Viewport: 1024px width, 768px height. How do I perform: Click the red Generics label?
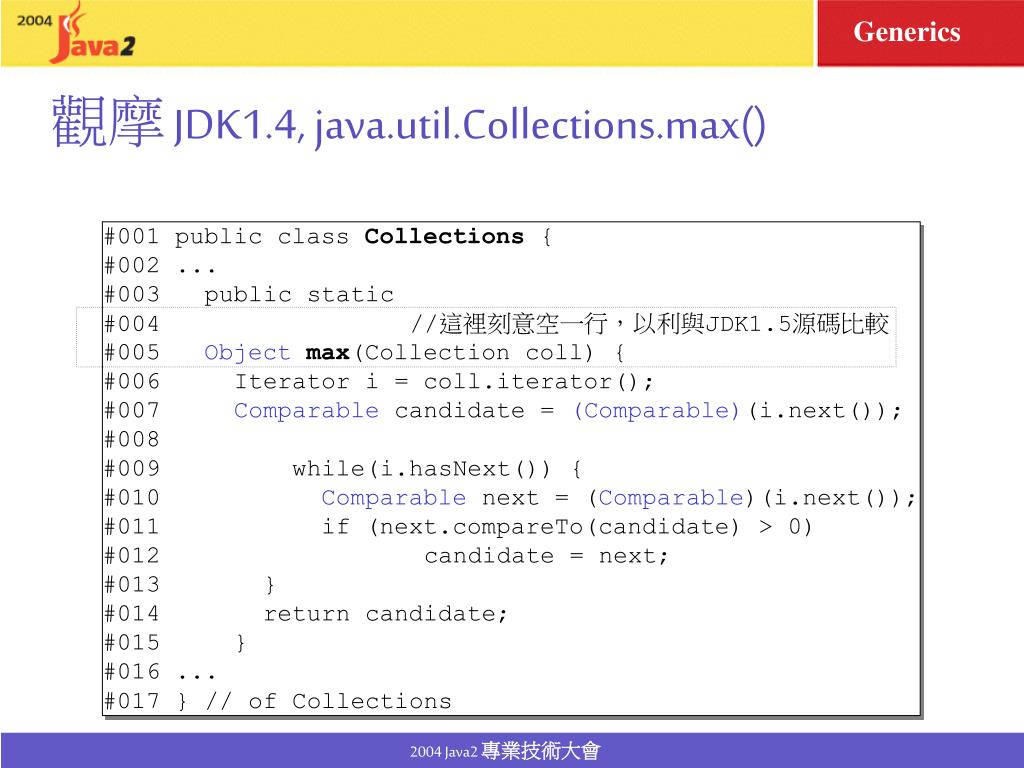[906, 32]
